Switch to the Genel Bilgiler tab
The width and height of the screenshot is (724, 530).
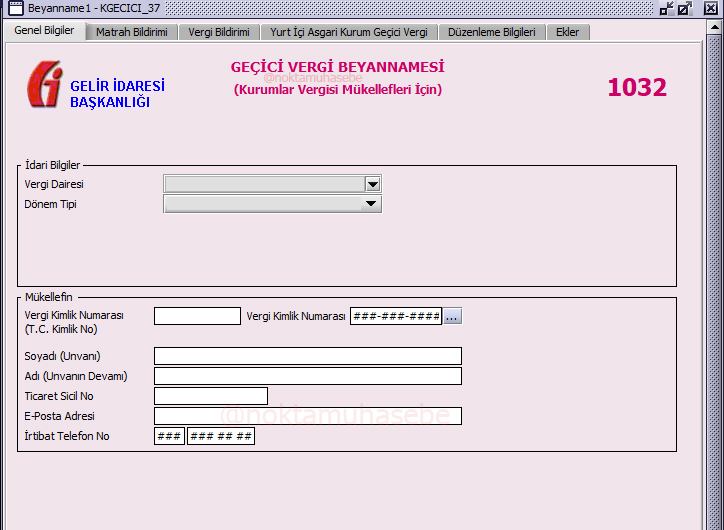44,30
